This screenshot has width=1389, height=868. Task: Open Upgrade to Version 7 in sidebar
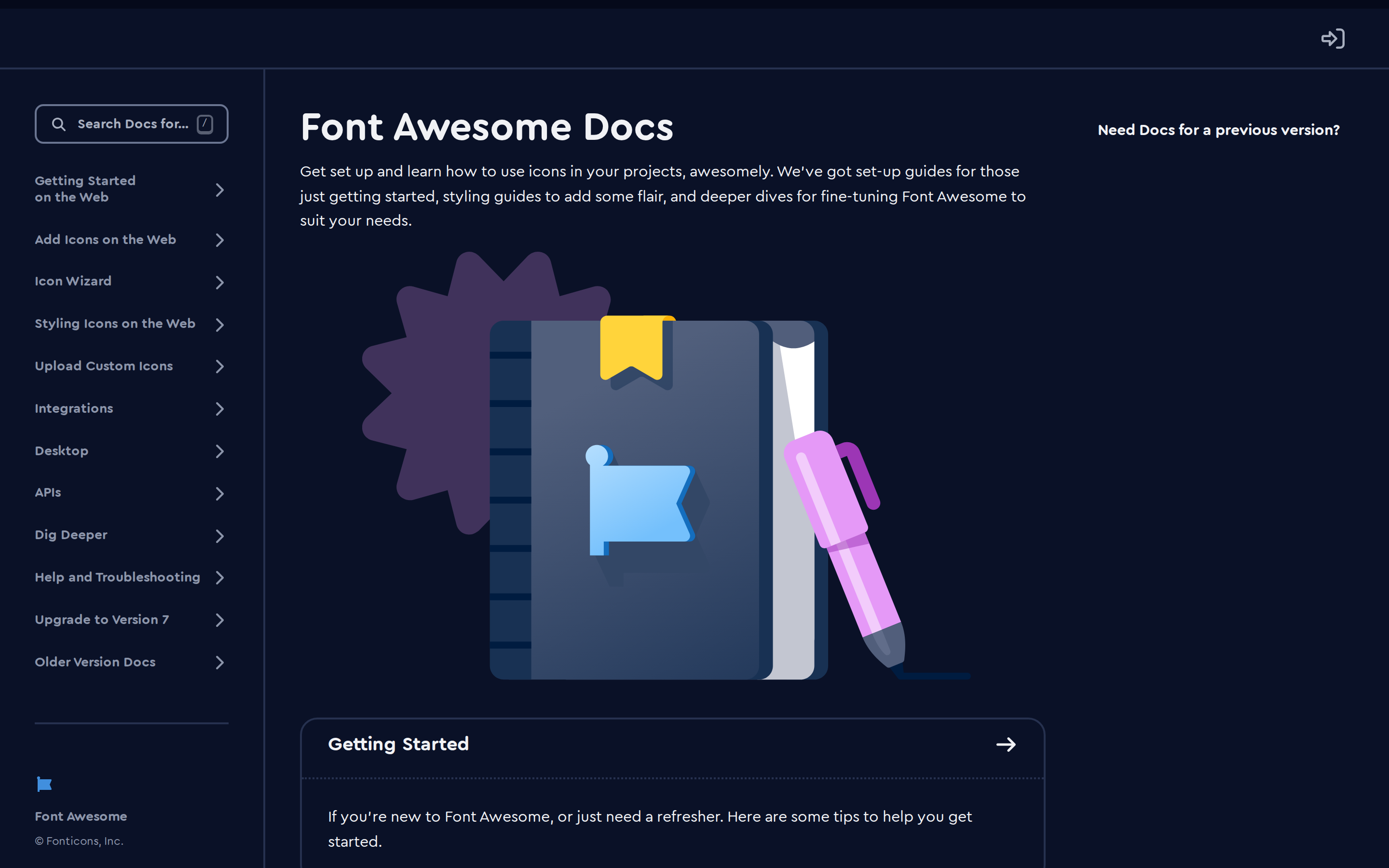click(102, 620)
